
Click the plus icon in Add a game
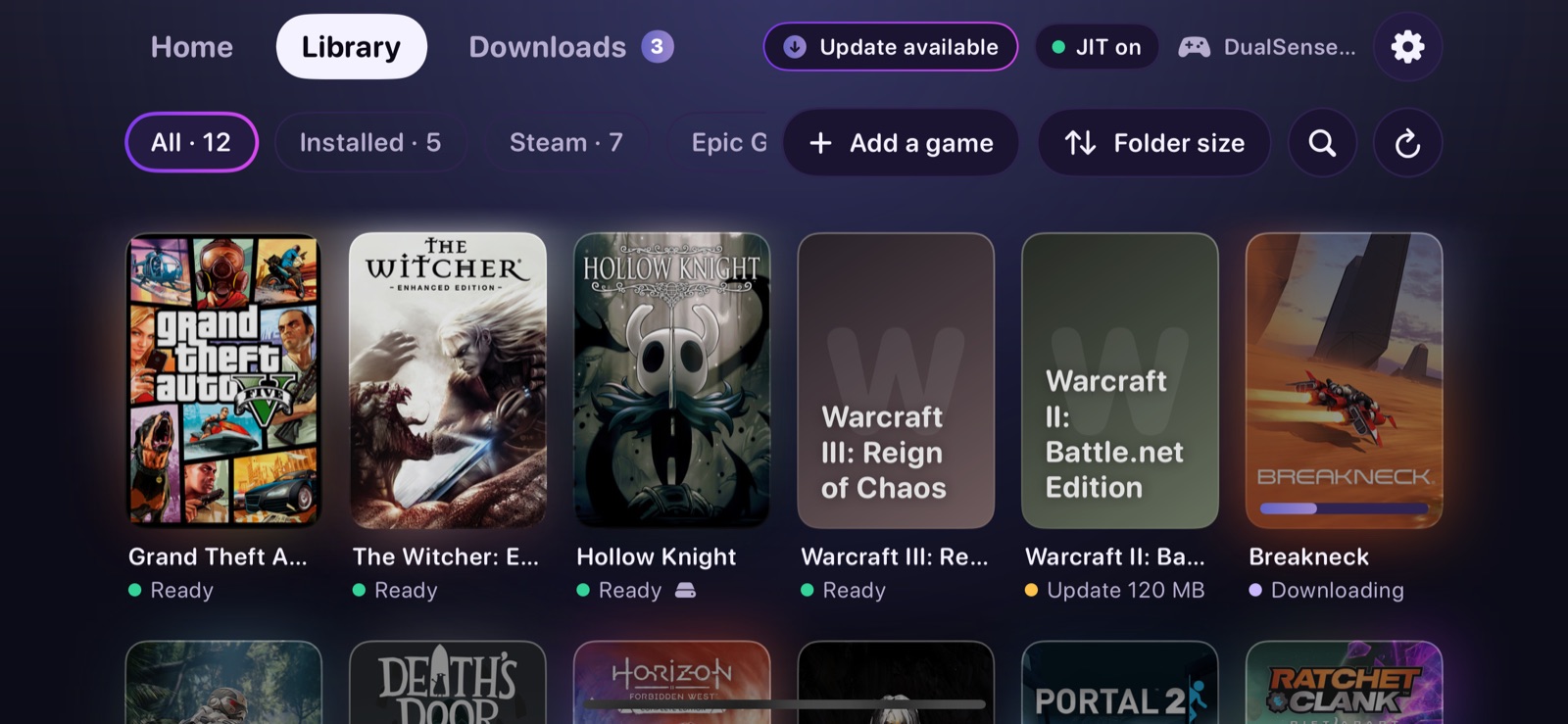tap(820, 143)
